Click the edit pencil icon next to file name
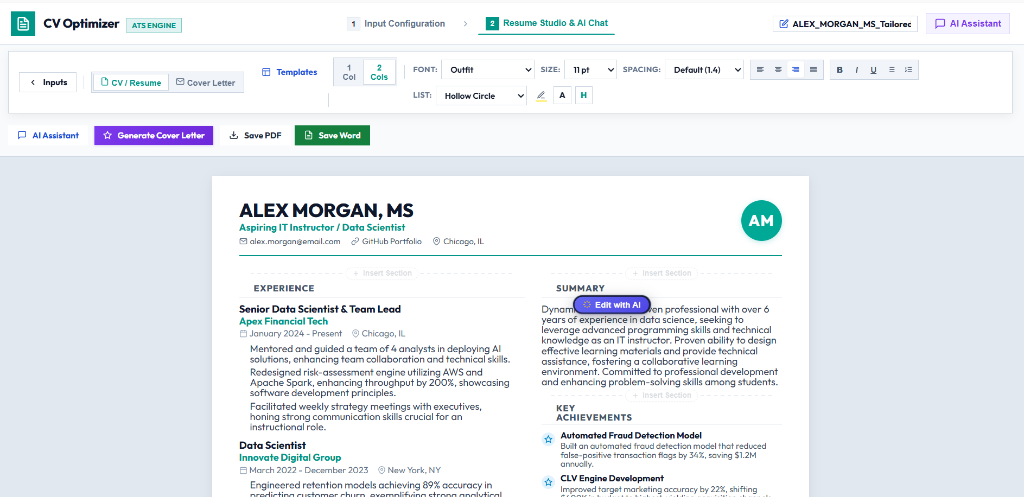The image size is (1024, 497). click(784, 24)
